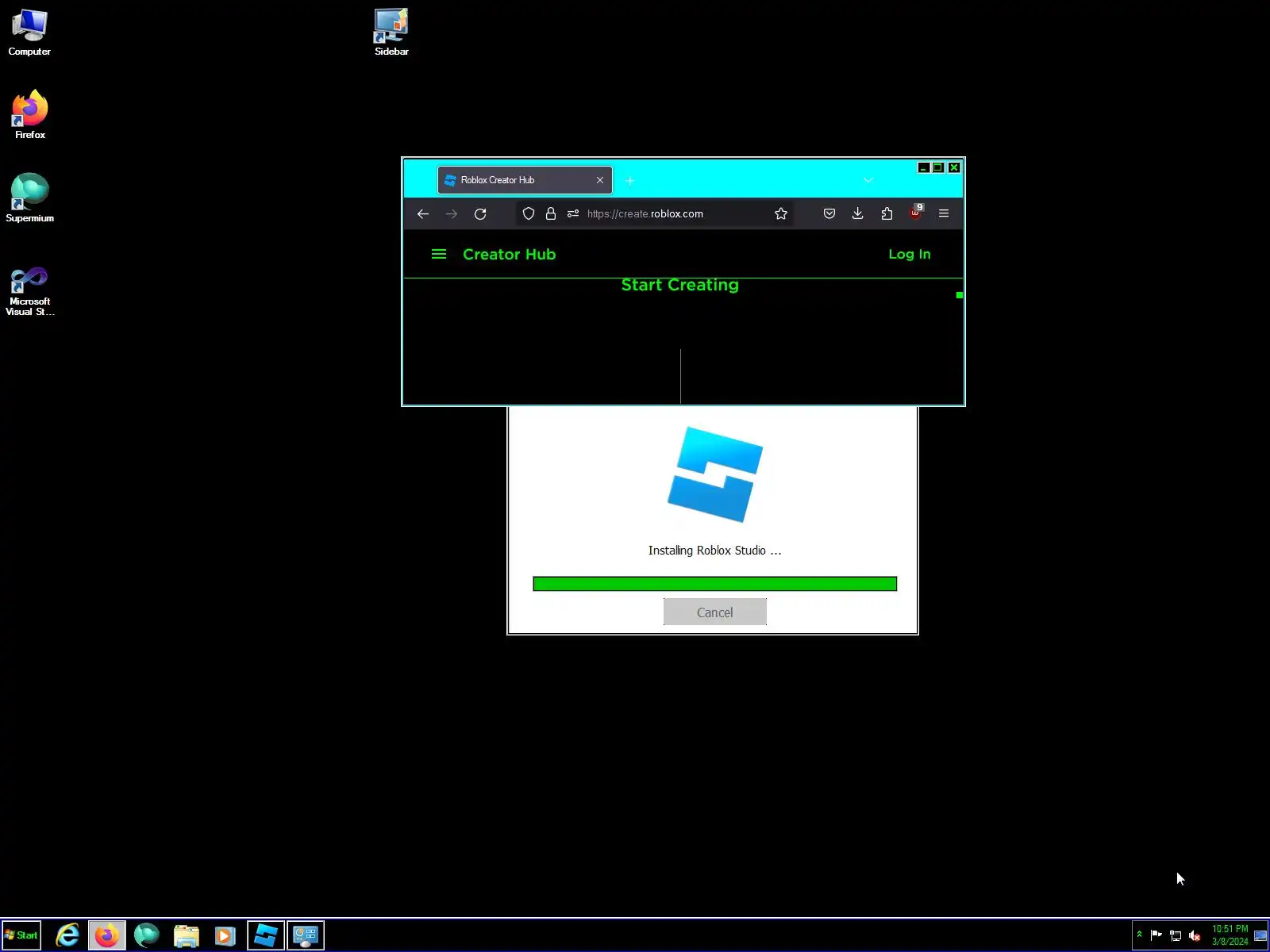Open the Microsoft Visual Studio desktop shortcut
The height and width of the screenshot is (952, 1270).
click(29, 291)
